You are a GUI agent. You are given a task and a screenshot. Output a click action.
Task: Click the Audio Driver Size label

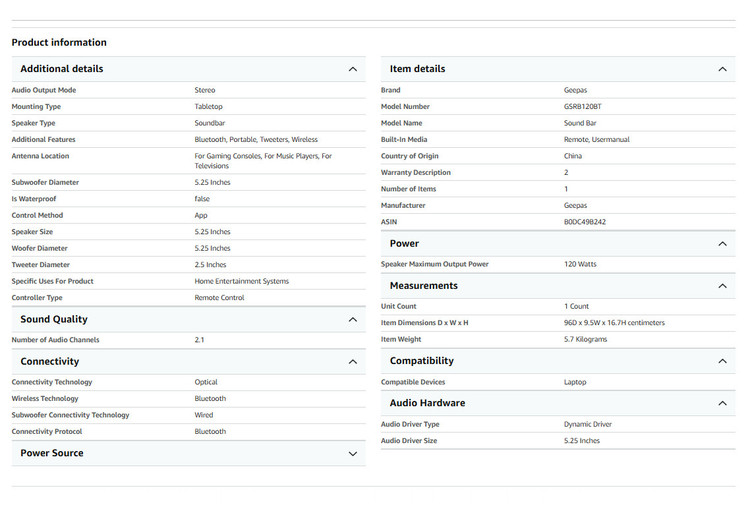(x=409, y=441)
